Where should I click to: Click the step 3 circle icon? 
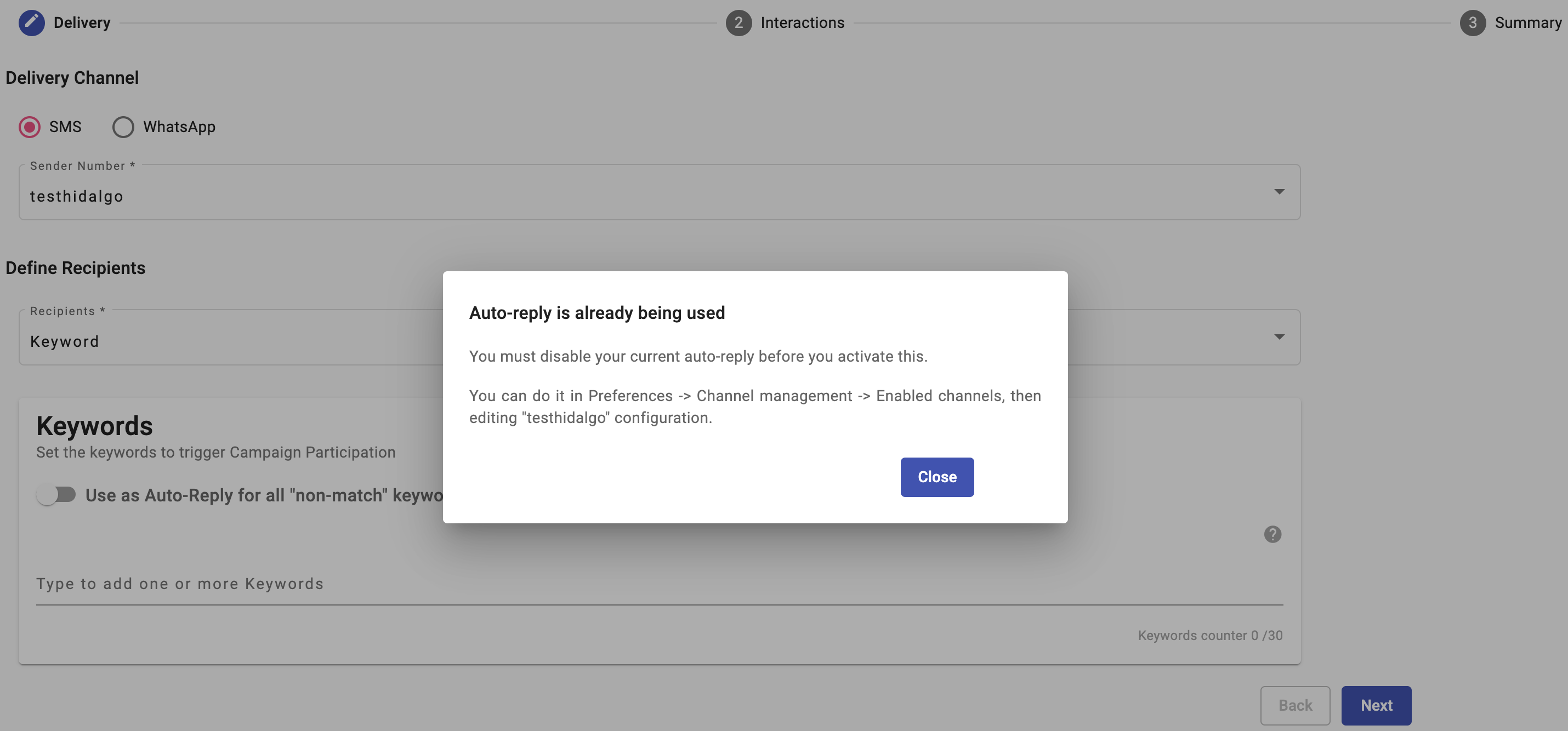[x=1472, y=22]
